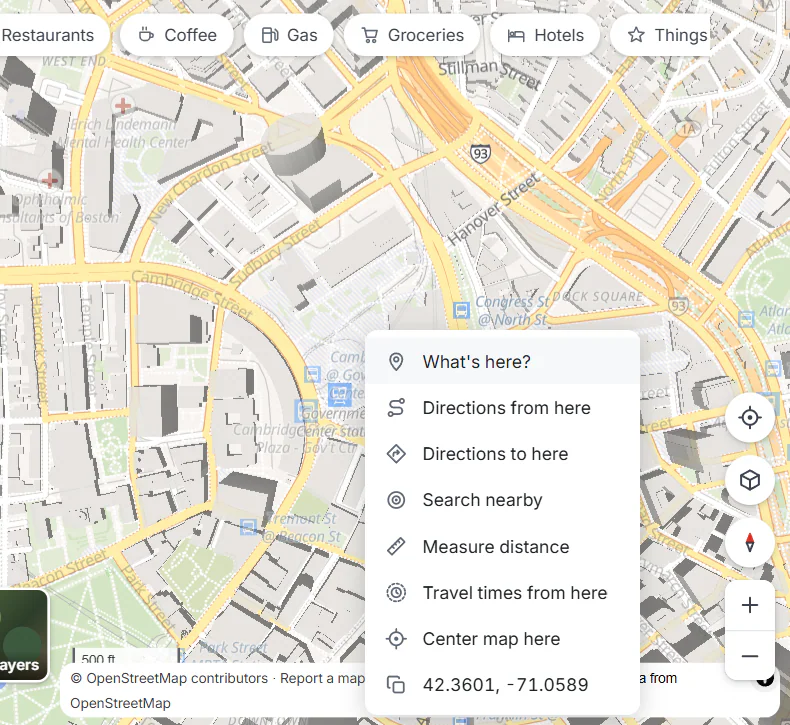Choose "Center map here" menu entry
Viewport: 790px width, 725px height.
coord(502,639)
